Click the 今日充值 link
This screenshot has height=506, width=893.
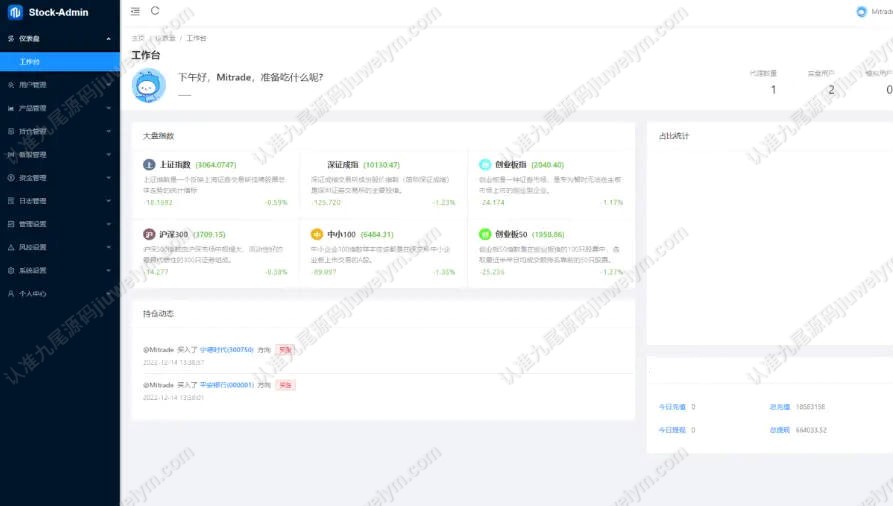point(673,407)
